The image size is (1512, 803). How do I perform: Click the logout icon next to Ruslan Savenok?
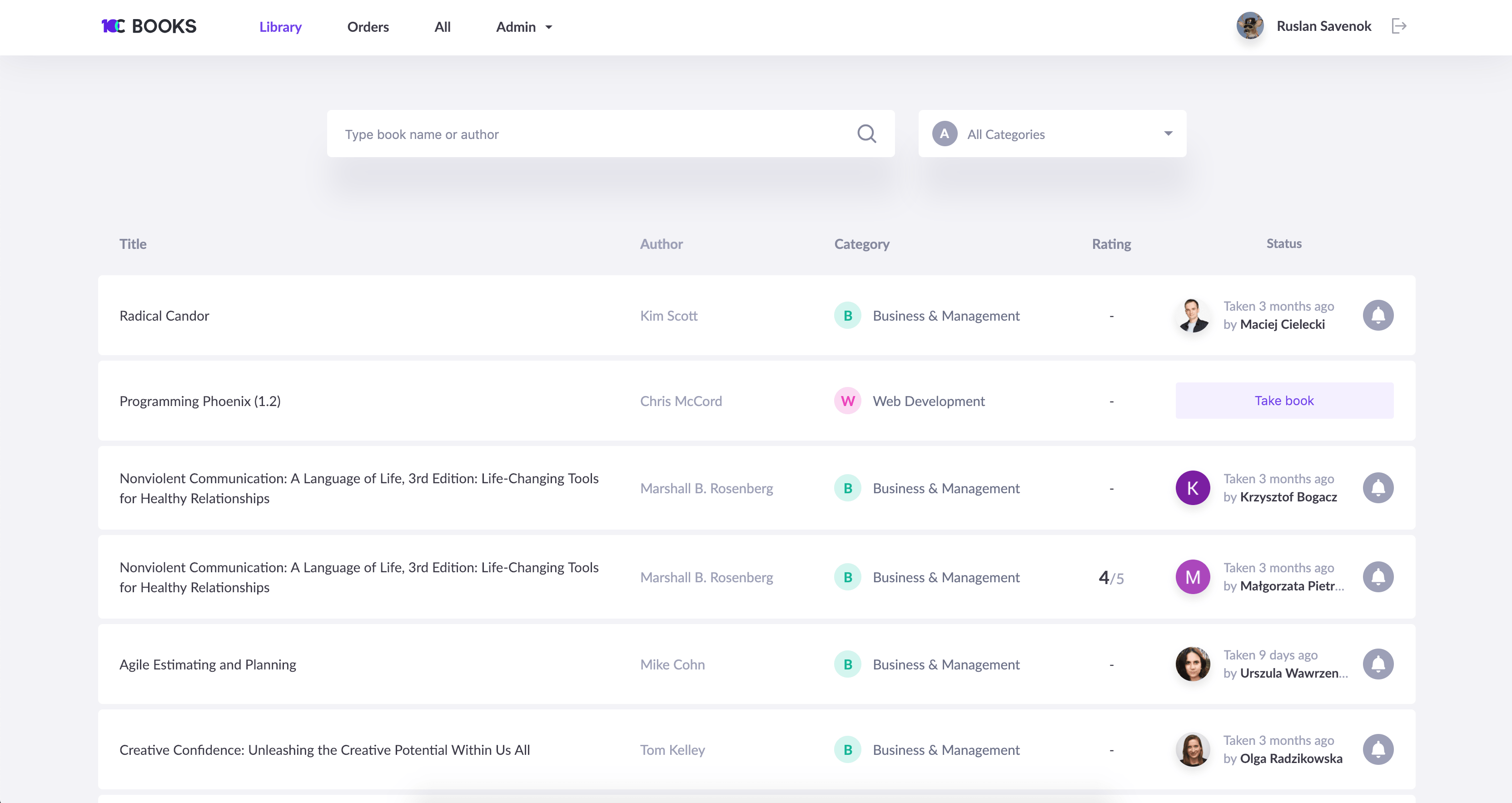1399,26
